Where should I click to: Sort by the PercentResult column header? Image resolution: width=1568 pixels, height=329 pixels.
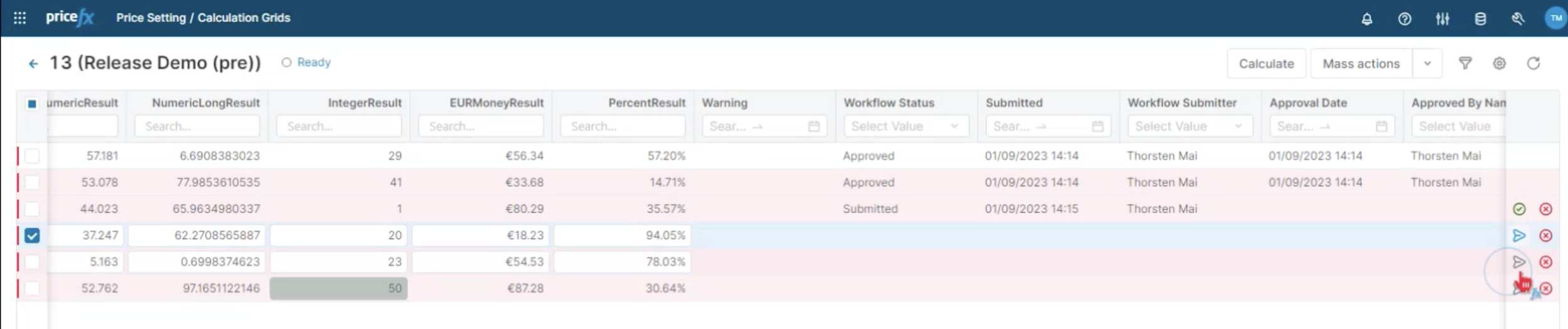click(x=647, y=103)
